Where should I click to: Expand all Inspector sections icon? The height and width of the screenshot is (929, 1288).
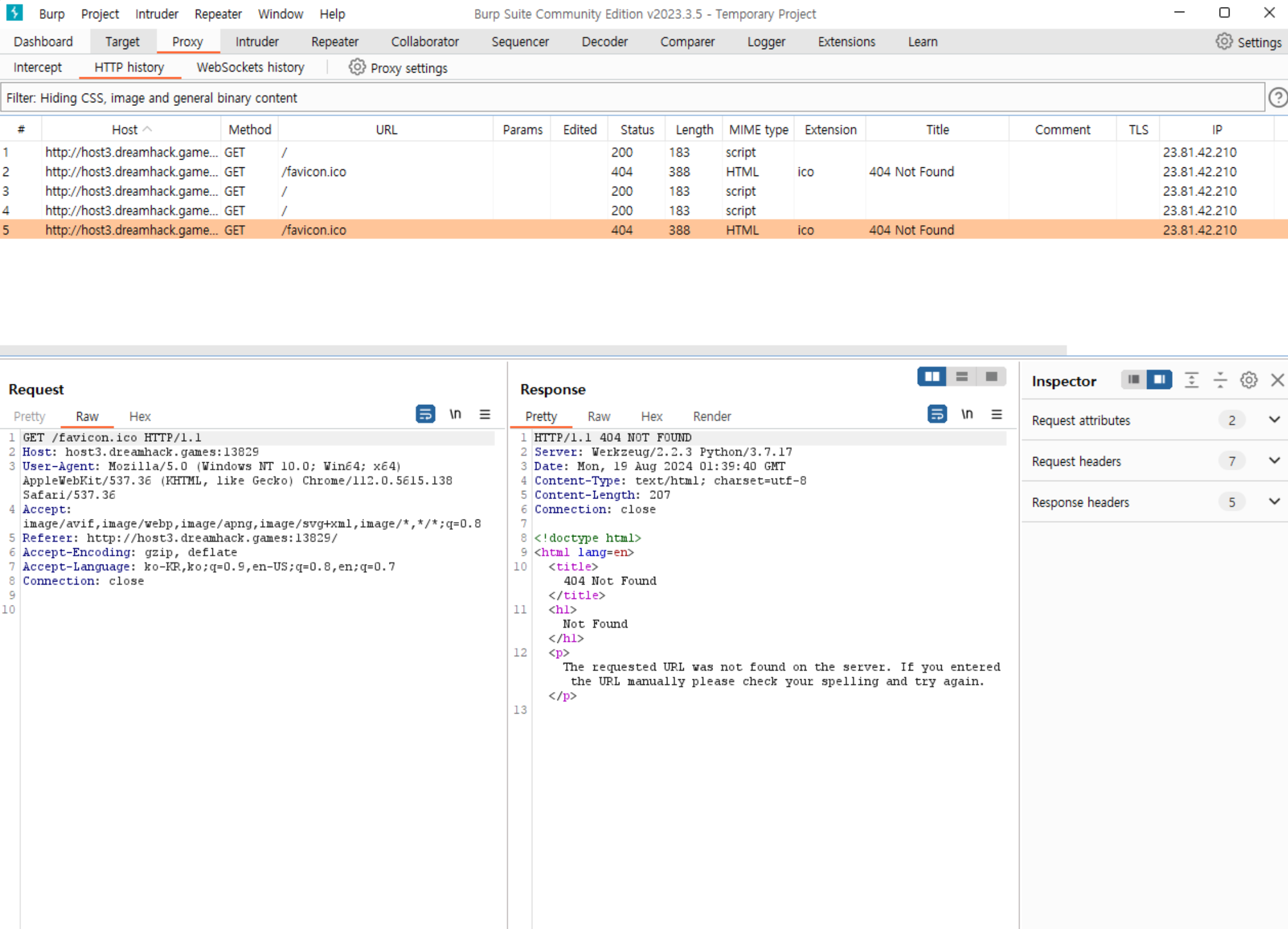tap(1191, 380)
